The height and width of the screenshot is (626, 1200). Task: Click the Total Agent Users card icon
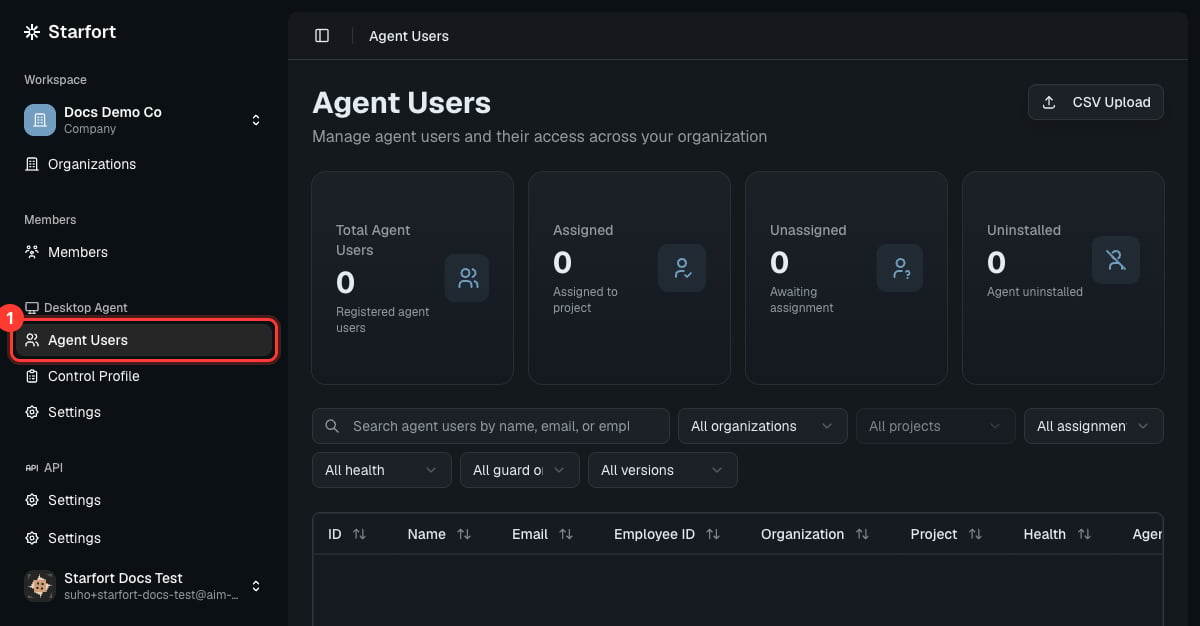(x=467, y=278)
